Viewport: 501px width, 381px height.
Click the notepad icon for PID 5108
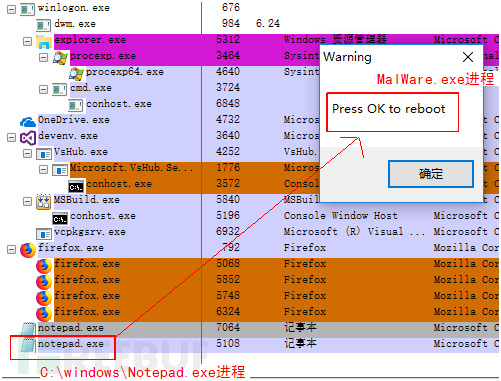(28, 345)
